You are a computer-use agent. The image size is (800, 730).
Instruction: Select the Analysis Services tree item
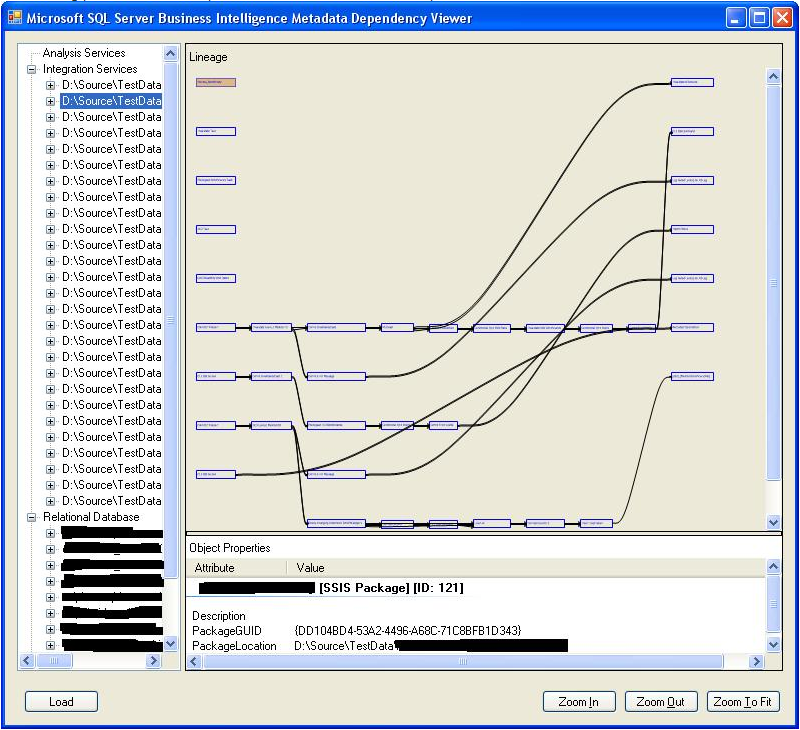pyautogui.click(x=84, y=53)
